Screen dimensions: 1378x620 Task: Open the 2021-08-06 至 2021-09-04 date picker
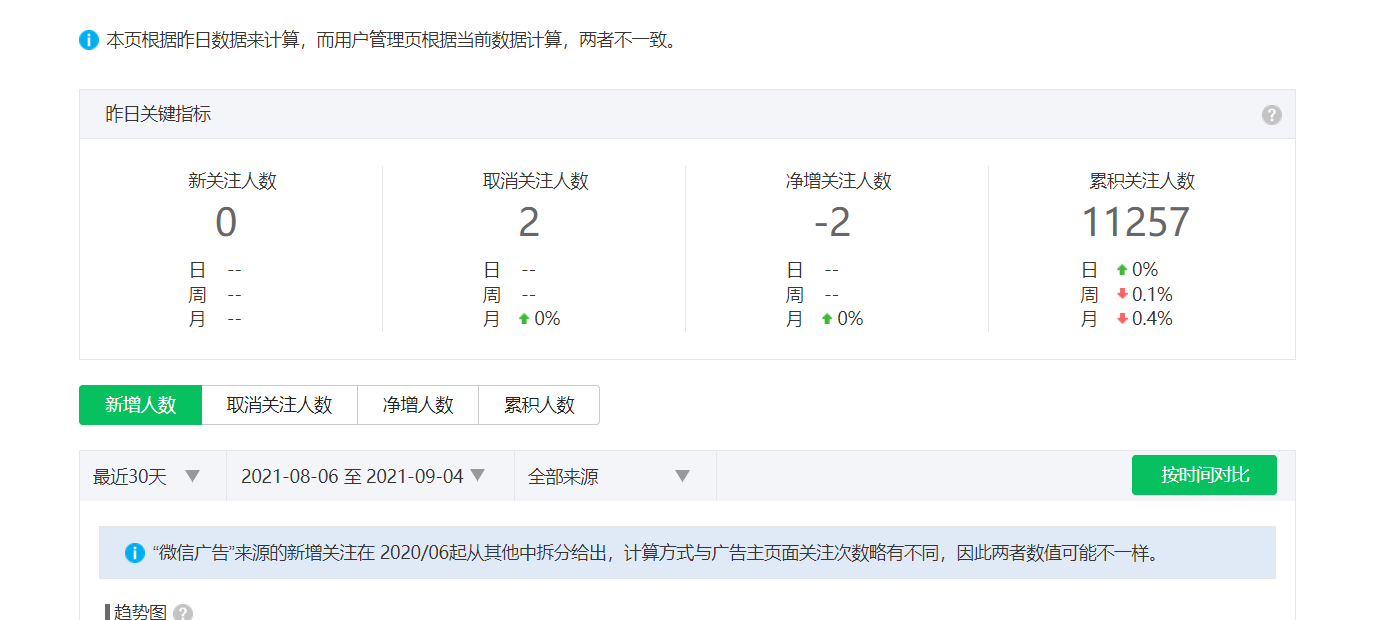(363, 476)
